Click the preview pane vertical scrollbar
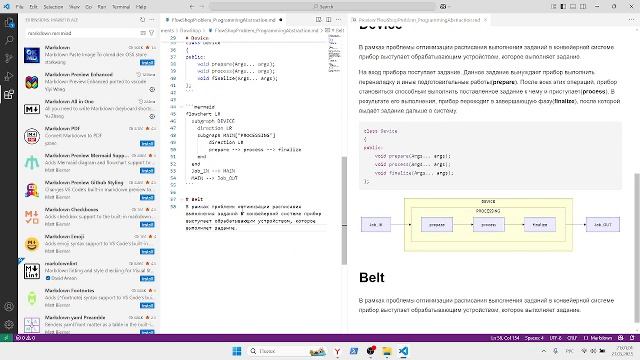640x360 pixels. [x=637, y=248]
